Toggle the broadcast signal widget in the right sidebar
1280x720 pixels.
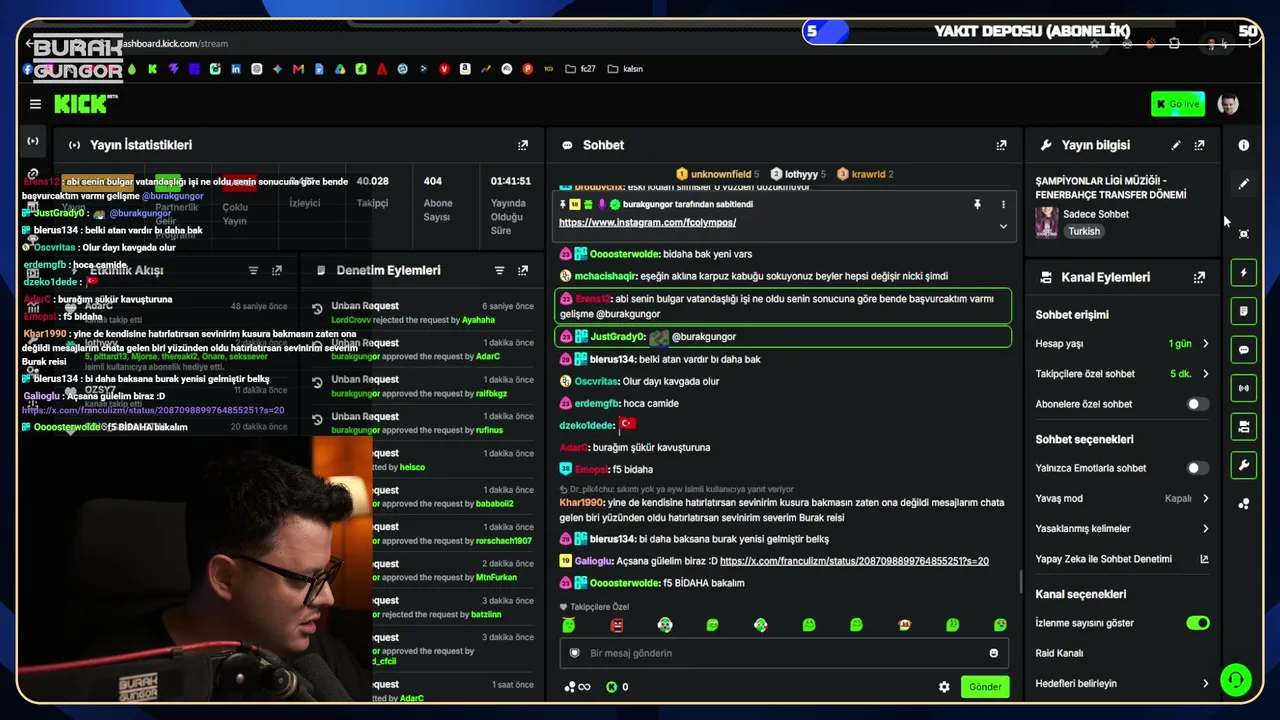pyautogui.click(x=1244, y=388)
